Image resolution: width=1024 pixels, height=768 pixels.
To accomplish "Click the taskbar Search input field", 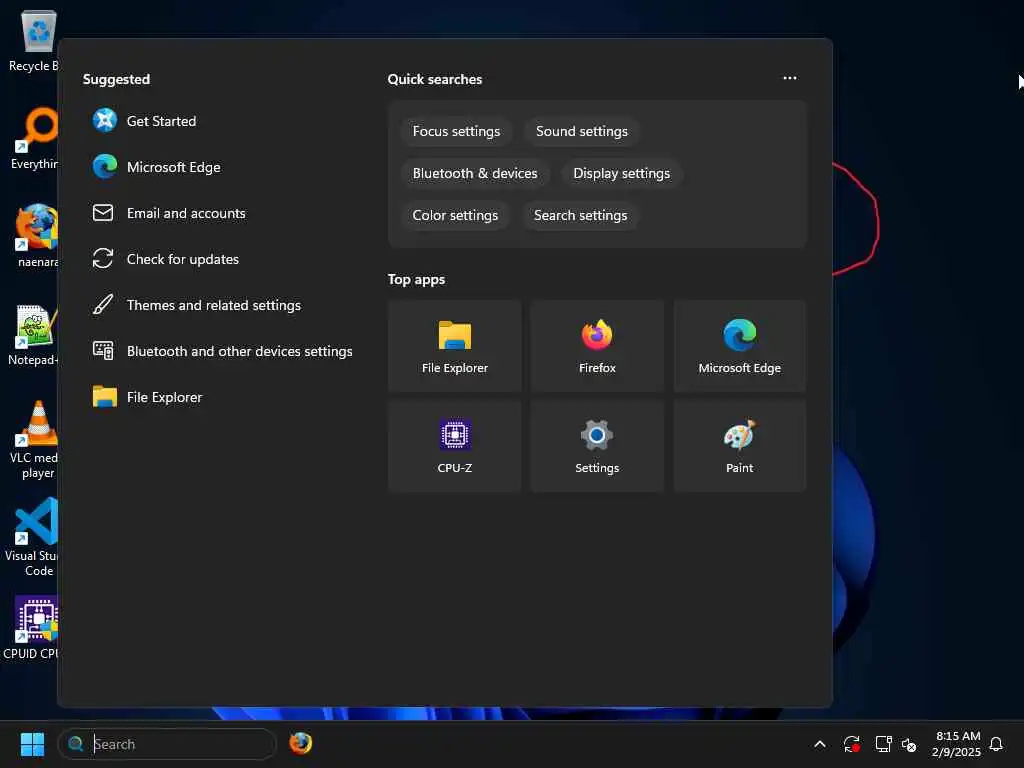I will pyautogui.click(x=167, y=744).
